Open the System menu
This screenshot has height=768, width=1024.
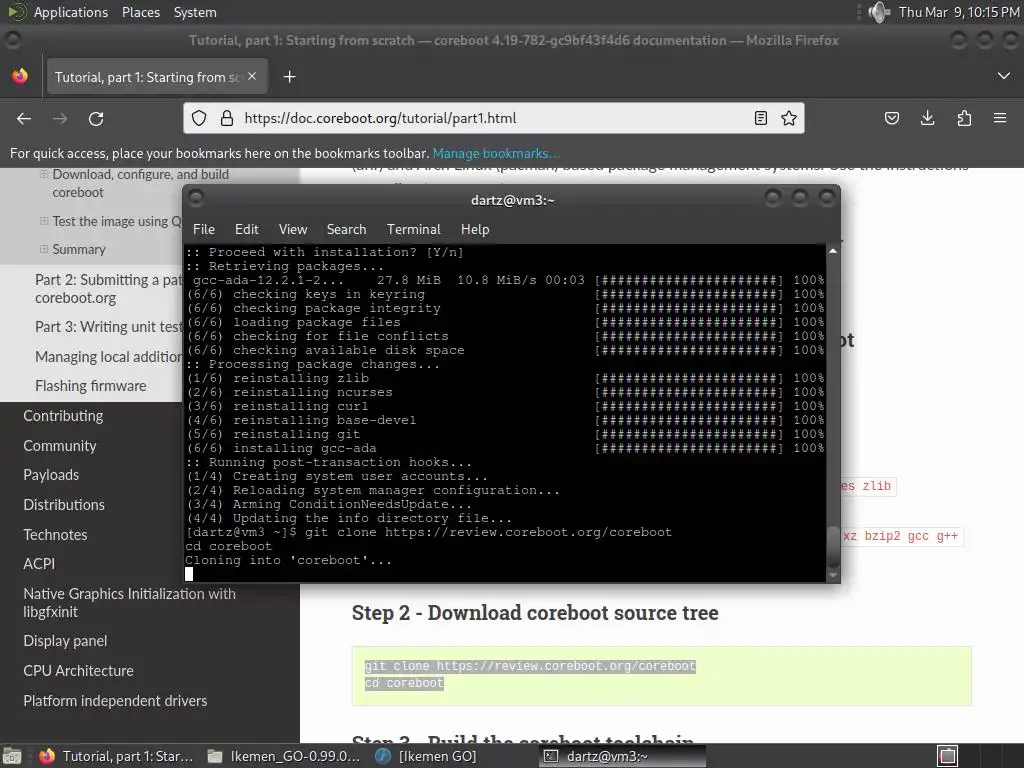tap(195, 12)
